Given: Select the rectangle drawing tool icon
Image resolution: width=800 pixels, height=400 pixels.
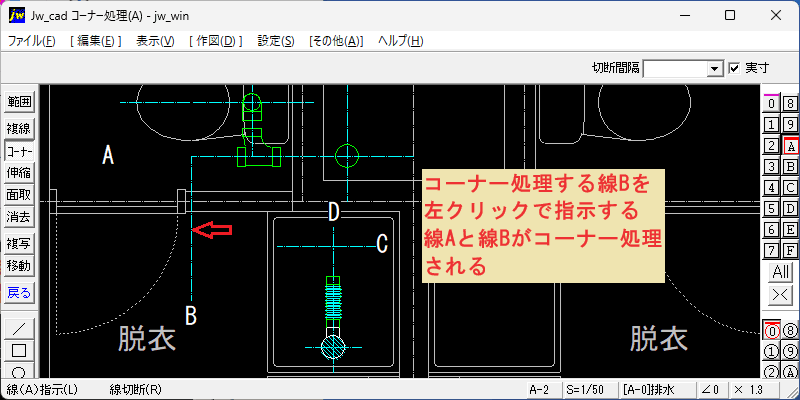Looking at the screenshot, I should [x=19, y=351].
